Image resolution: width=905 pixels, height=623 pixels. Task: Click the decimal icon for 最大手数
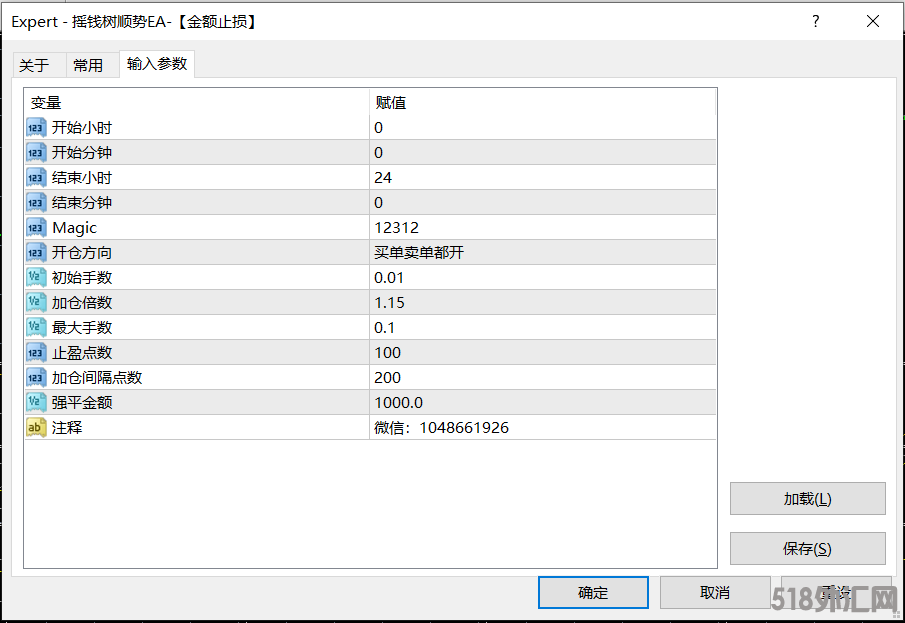click(x=35, y=327)
